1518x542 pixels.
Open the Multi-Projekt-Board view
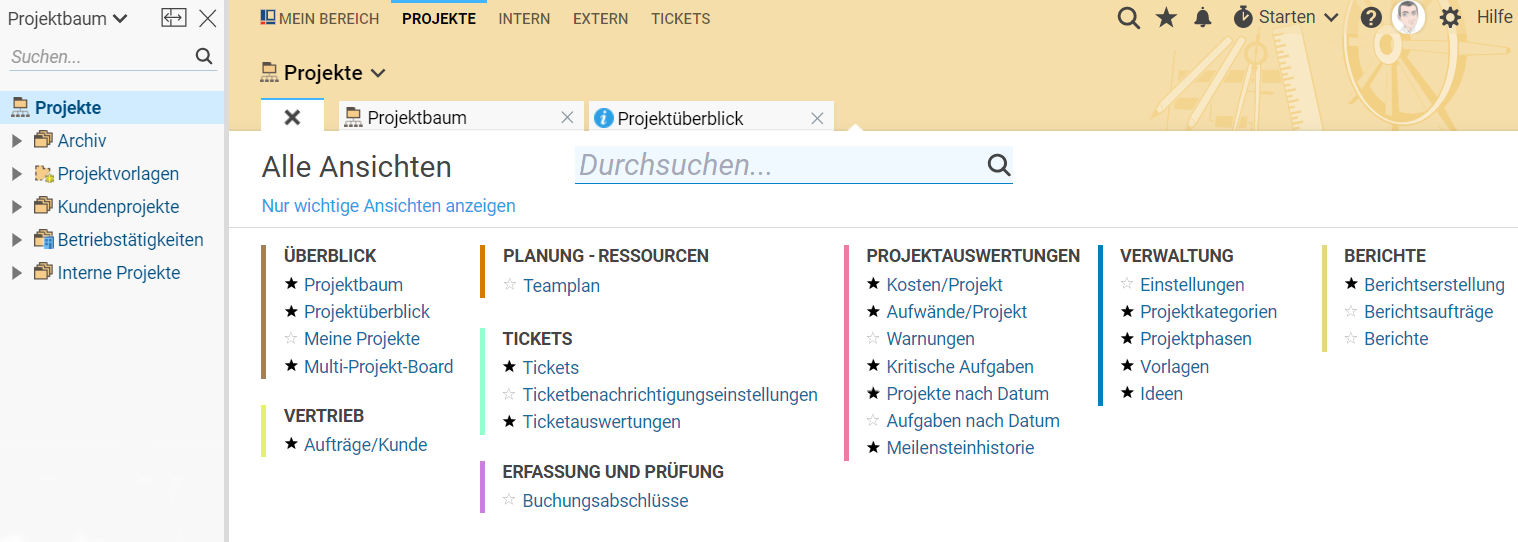click(378, 367)
